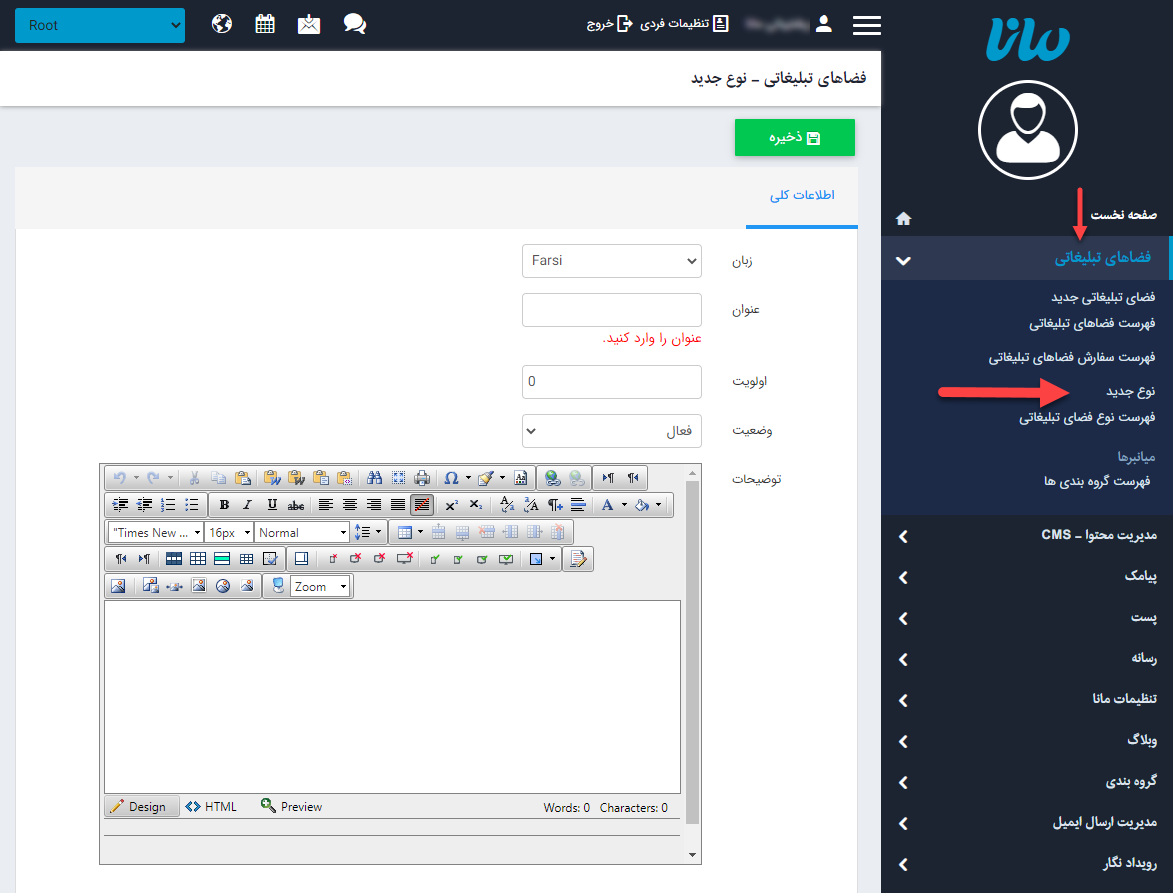Toggle Bold formatting

[224, 505]
